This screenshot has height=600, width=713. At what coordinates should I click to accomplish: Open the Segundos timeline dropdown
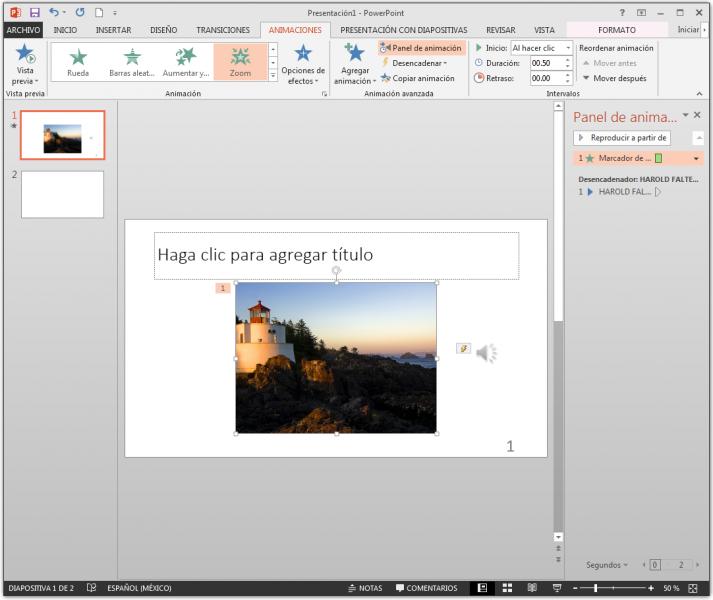(x=607, y=565)
